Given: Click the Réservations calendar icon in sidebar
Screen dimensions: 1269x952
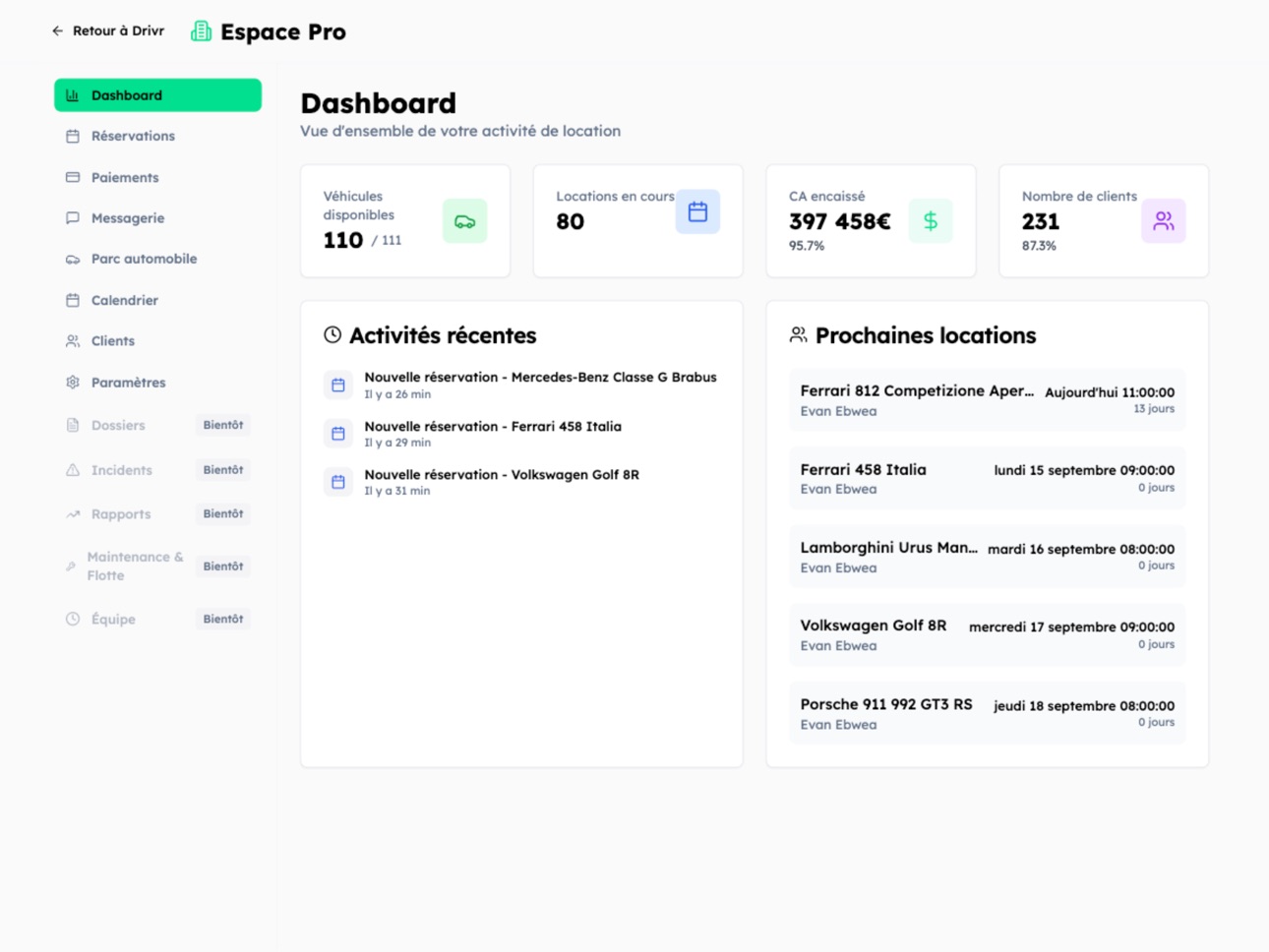Looking at the screenshot, I should [73, 137].
